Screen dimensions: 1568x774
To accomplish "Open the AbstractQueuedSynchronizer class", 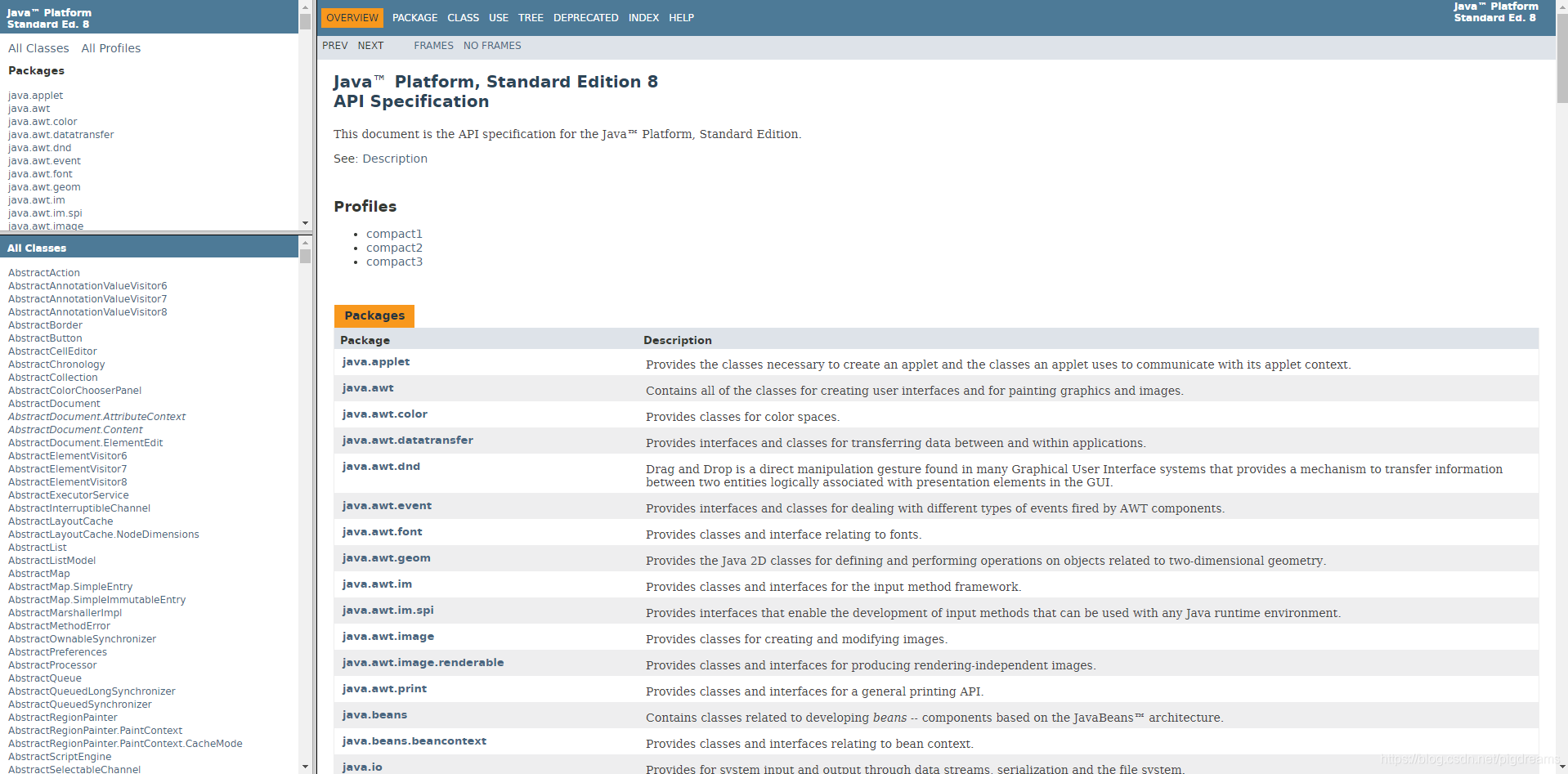I will [x=80, y=705].
